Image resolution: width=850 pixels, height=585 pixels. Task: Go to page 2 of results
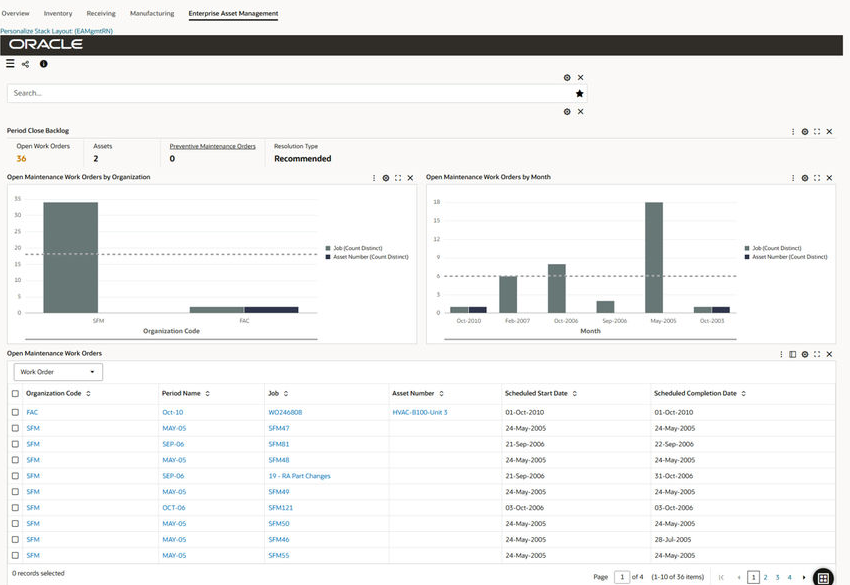(765, 577)
